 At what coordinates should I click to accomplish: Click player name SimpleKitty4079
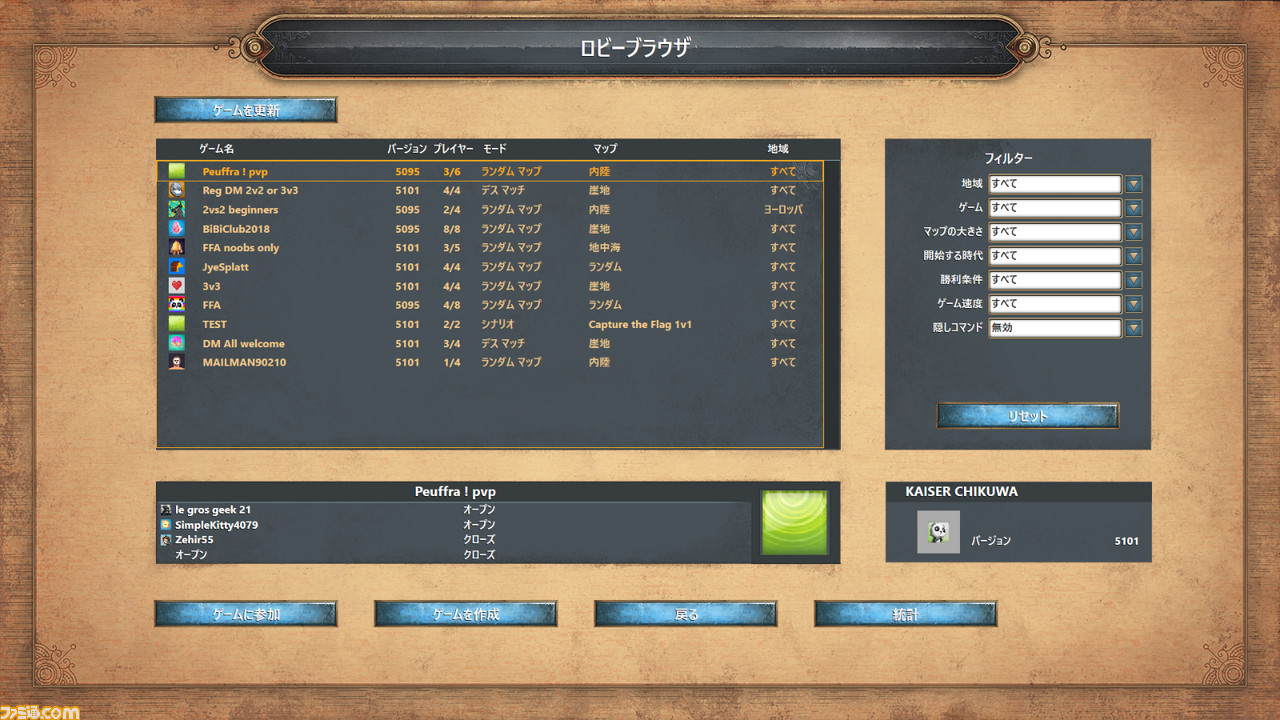point(216,525)
